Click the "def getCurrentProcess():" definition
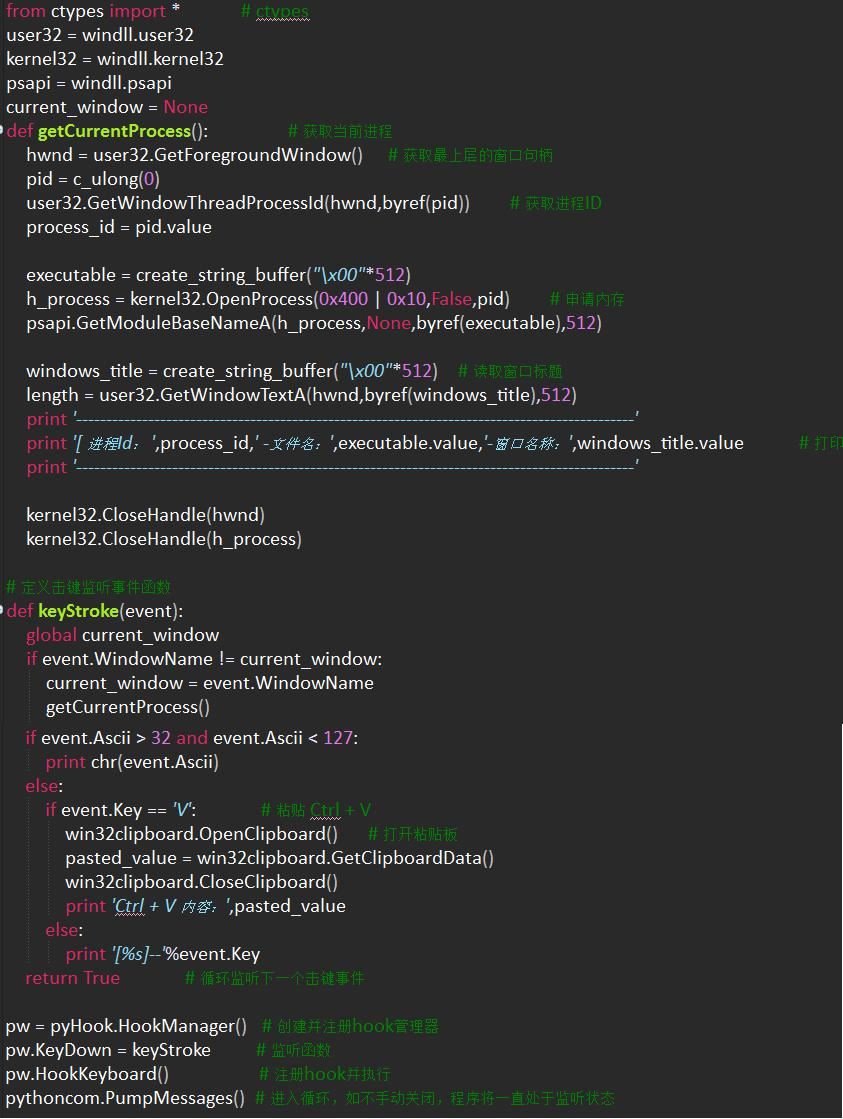The height and width of the screenshot is (1119, 843). click(107, 131)
